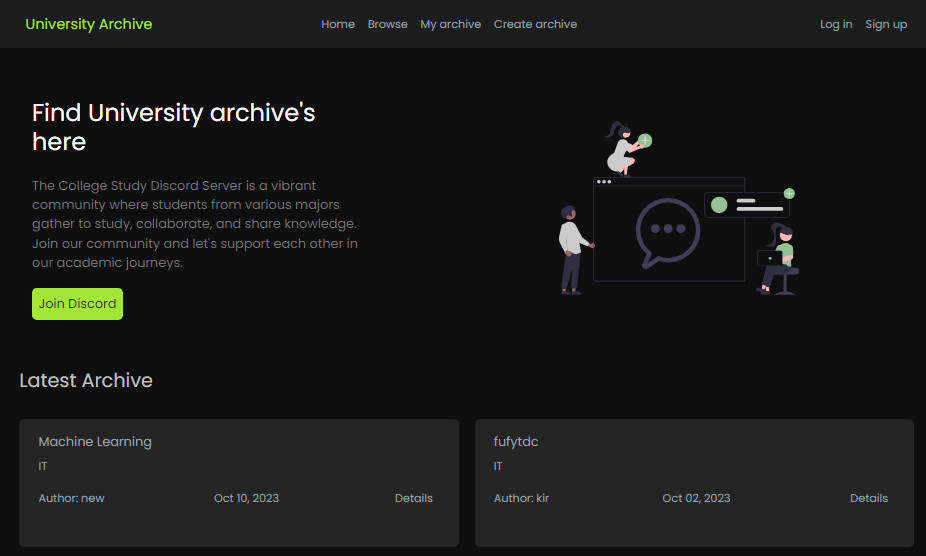Click the seated woman with laptop illustration
The height and width of the screenshot is (556, 926).
[779, 259]
